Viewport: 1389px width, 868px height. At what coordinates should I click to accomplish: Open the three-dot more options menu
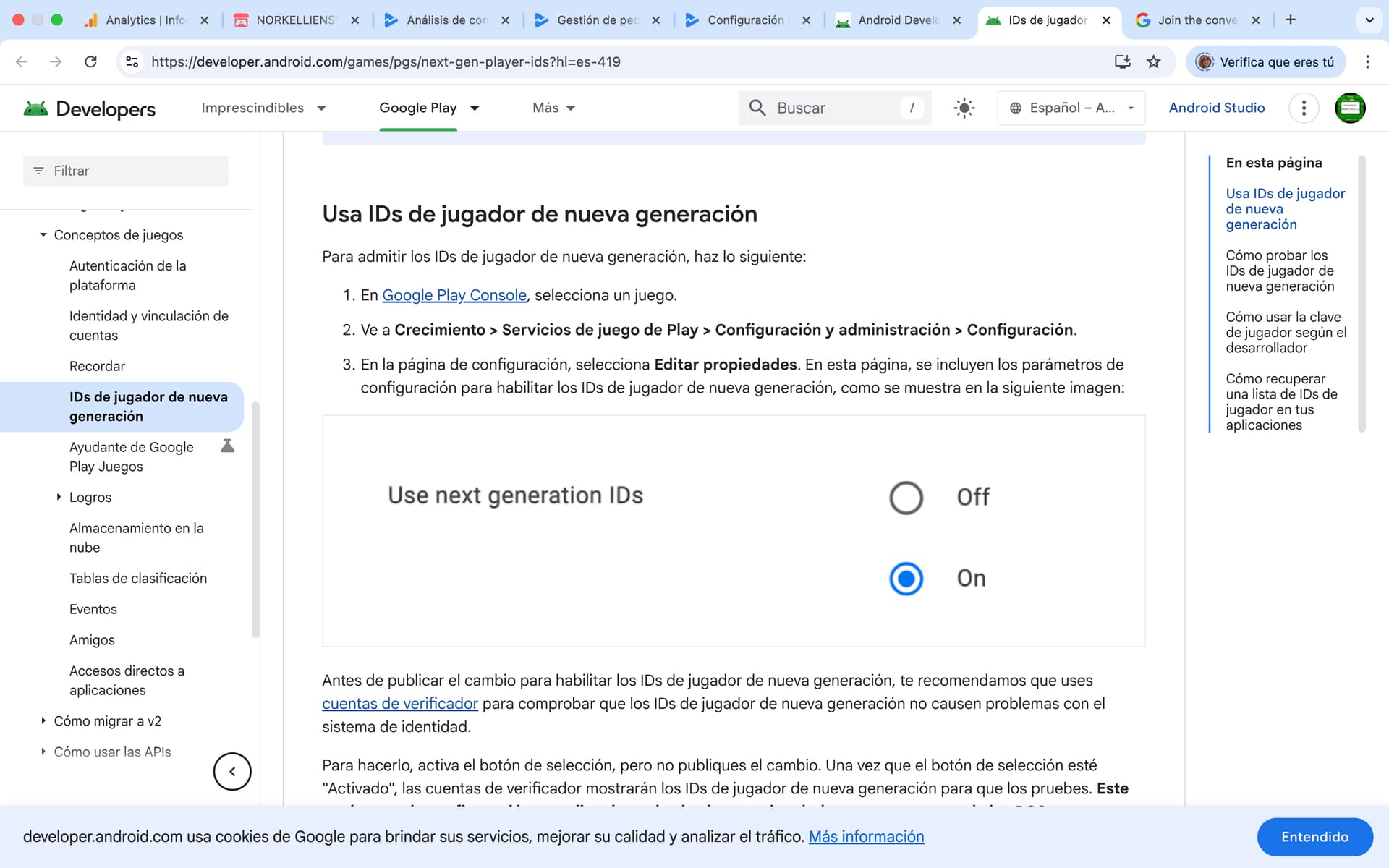point(1304,109)
